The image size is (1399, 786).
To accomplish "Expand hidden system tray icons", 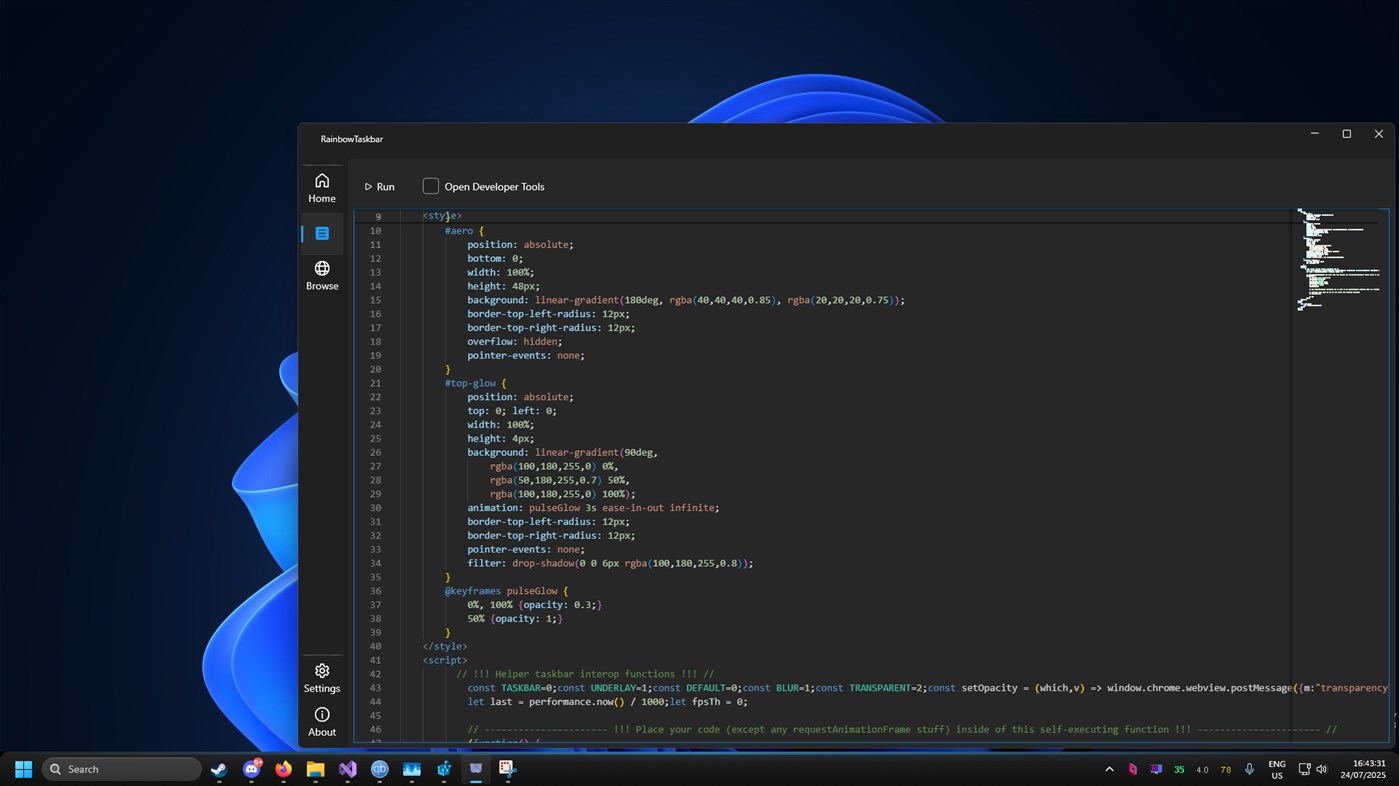I will pyautogui.click(x=1108, y=769).
